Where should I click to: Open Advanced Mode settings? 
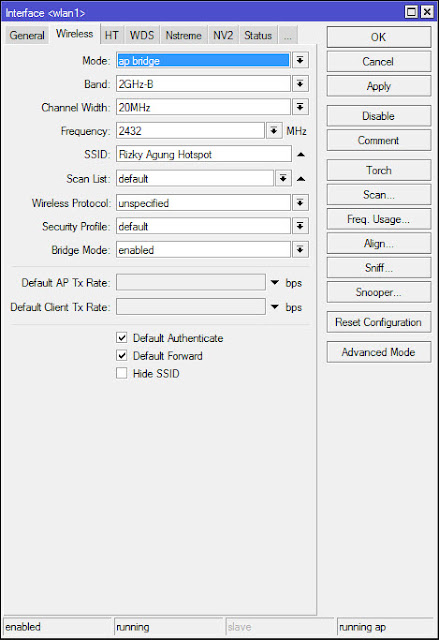[379, 352]
